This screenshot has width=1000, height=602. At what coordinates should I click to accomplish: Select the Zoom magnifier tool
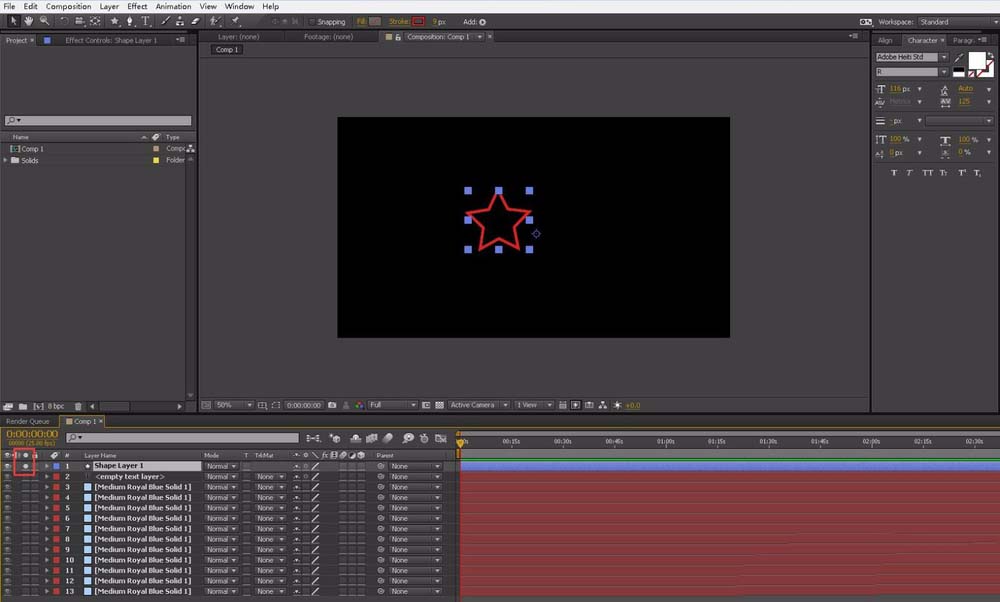[x=44, y=21]
